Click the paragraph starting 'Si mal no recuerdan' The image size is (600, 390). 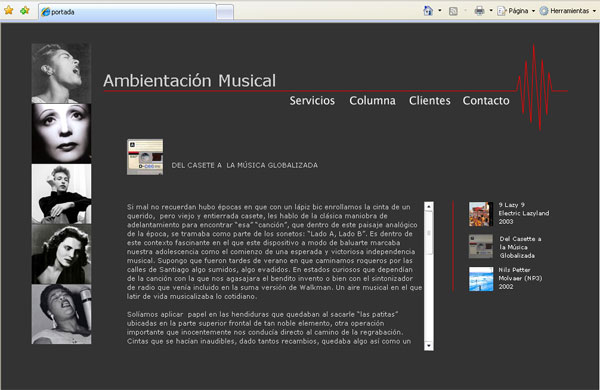tap(274, 251)
